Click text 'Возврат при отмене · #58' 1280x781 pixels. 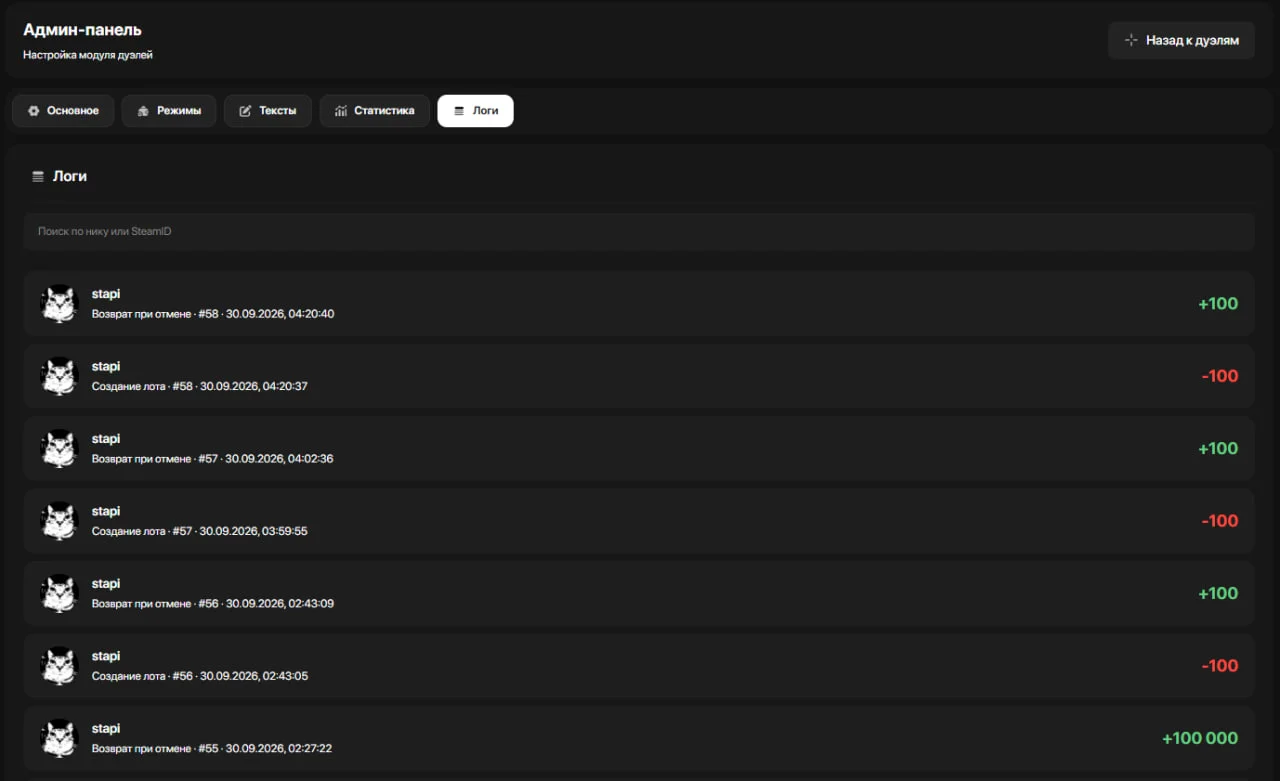point(155,314)
